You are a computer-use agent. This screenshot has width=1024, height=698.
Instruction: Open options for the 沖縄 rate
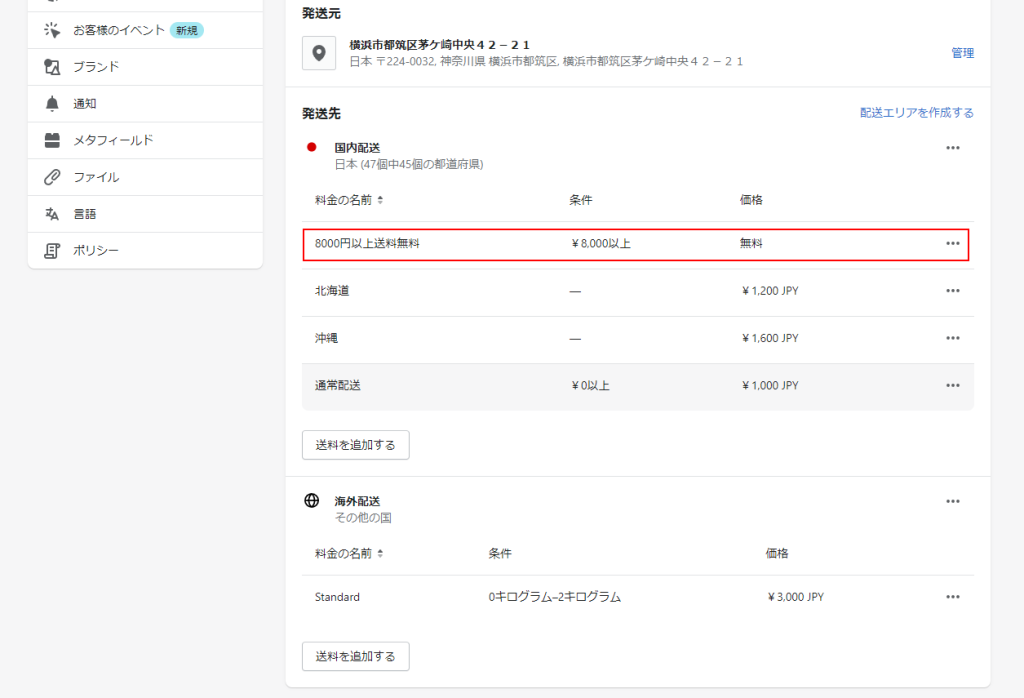click(953, 338)
